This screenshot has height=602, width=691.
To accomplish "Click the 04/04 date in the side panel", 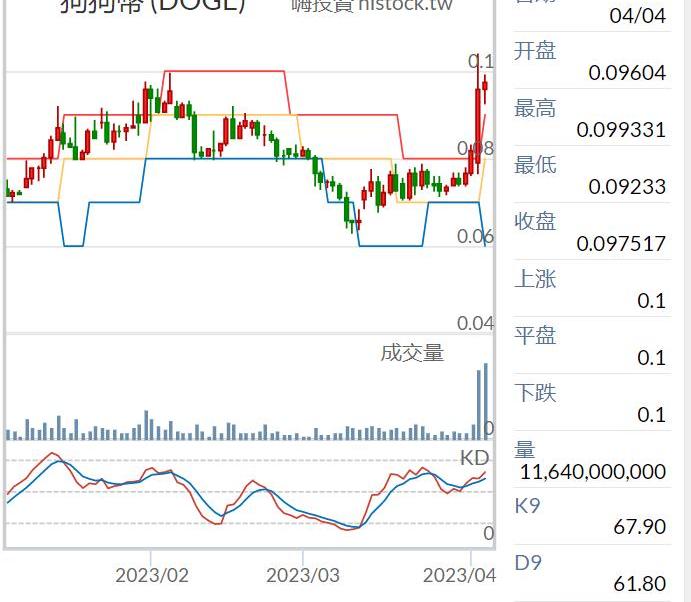I will 637,16.
